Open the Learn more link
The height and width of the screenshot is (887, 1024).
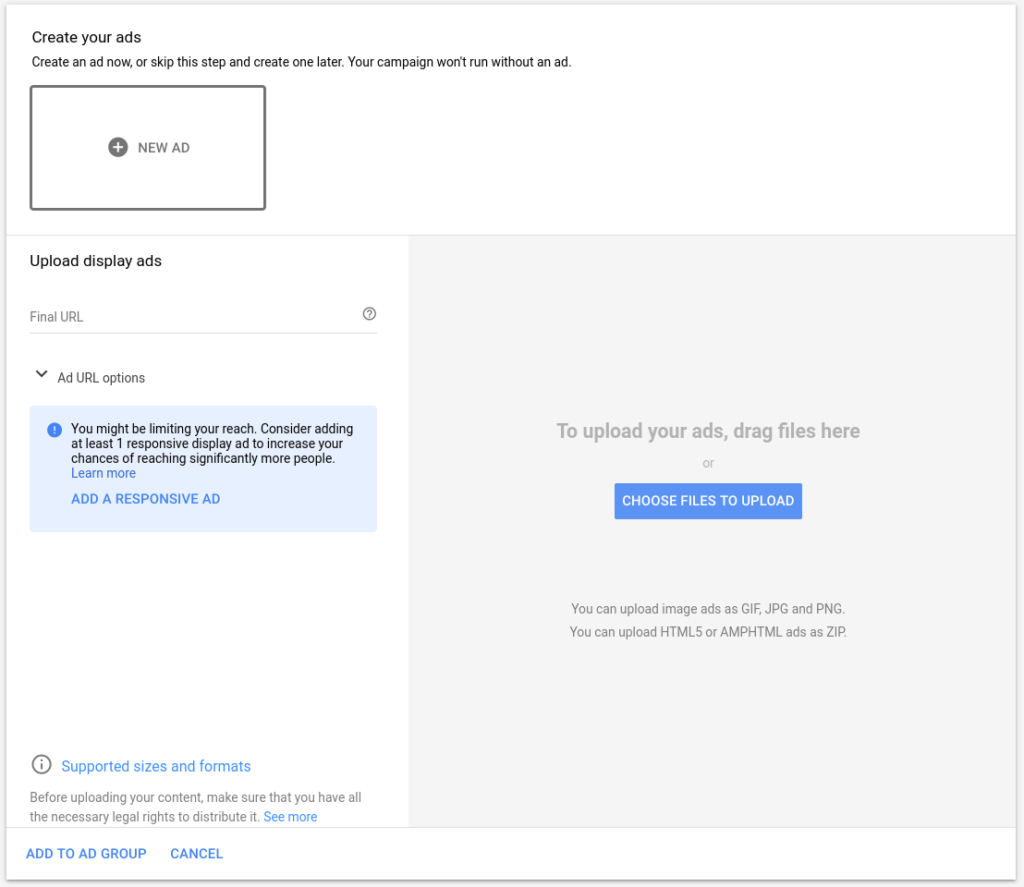(x=103, y=474)
